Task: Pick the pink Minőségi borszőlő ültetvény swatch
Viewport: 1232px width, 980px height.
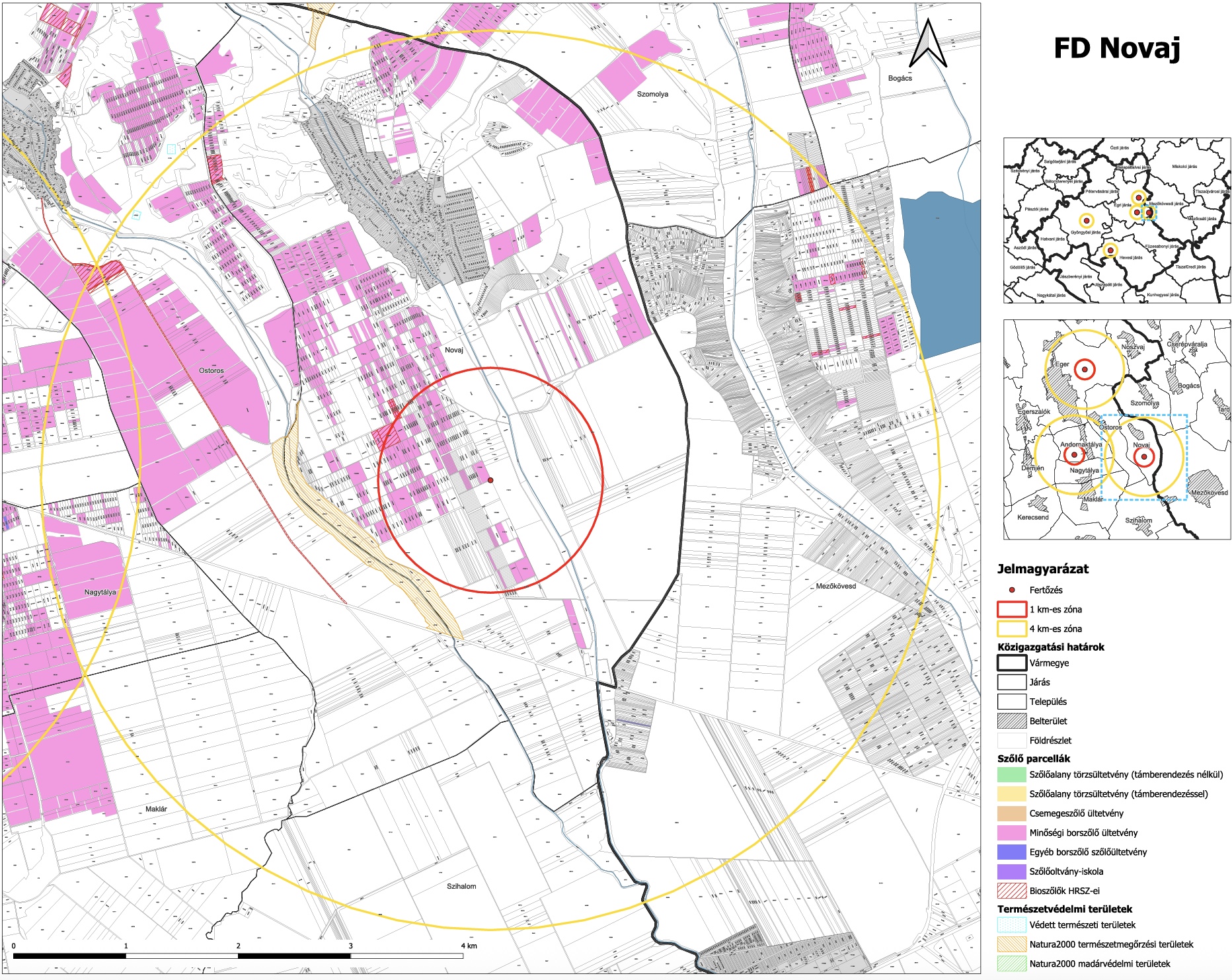Action: [1011, 833]
